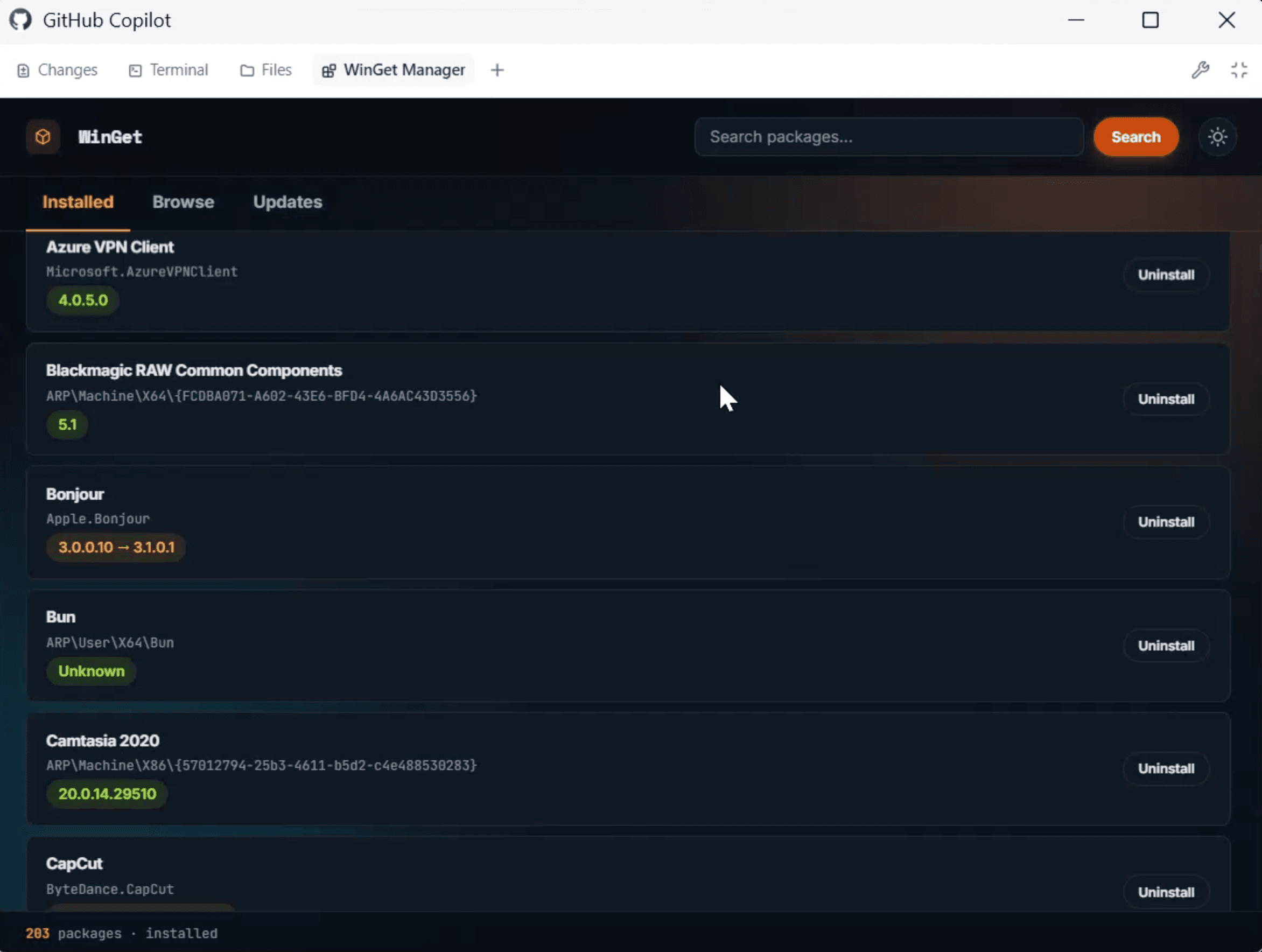This screenshot has height=952, width=1262.
Task: Uninstall Camtasia 2020
Action: pyautogui.click(x=1166, y=768)
